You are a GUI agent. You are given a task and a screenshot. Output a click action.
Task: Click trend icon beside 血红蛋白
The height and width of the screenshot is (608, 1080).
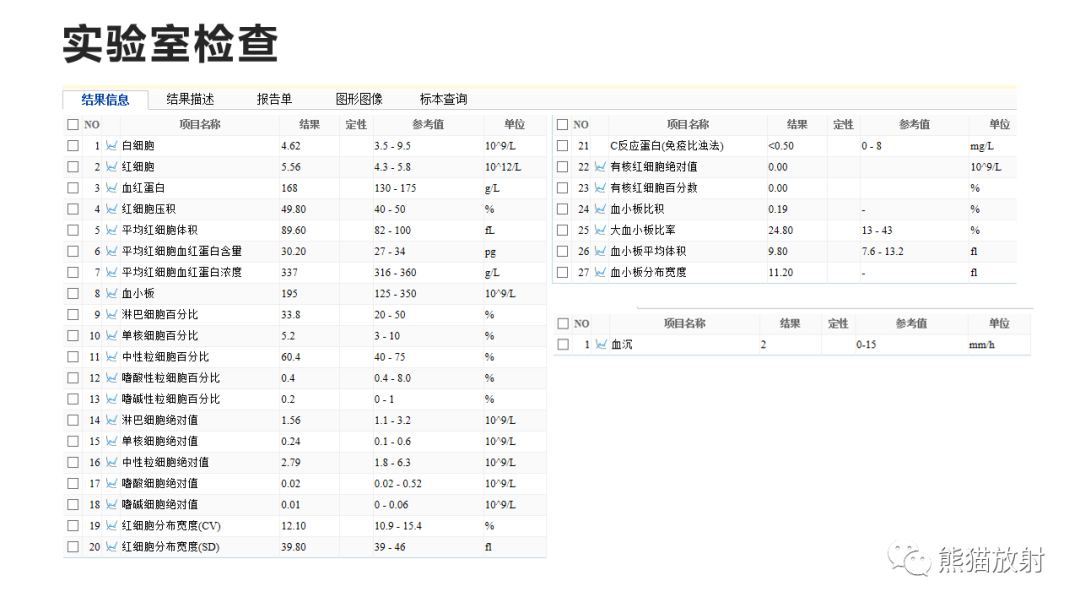pos(112,188)
